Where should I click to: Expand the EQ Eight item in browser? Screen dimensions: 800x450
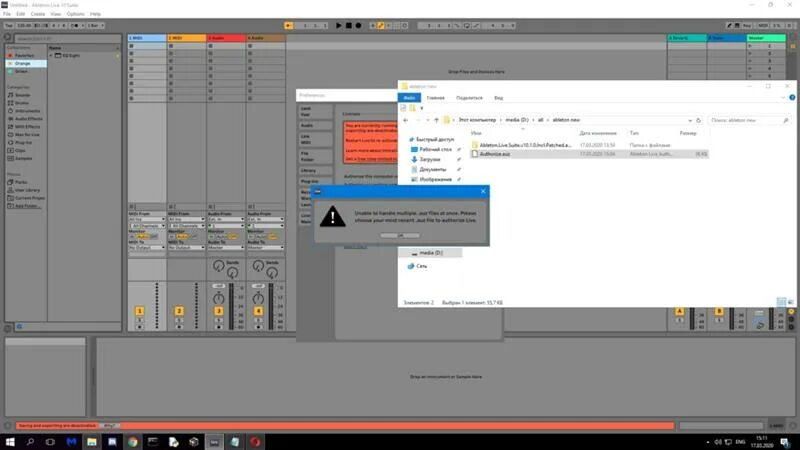coord(51,55)
